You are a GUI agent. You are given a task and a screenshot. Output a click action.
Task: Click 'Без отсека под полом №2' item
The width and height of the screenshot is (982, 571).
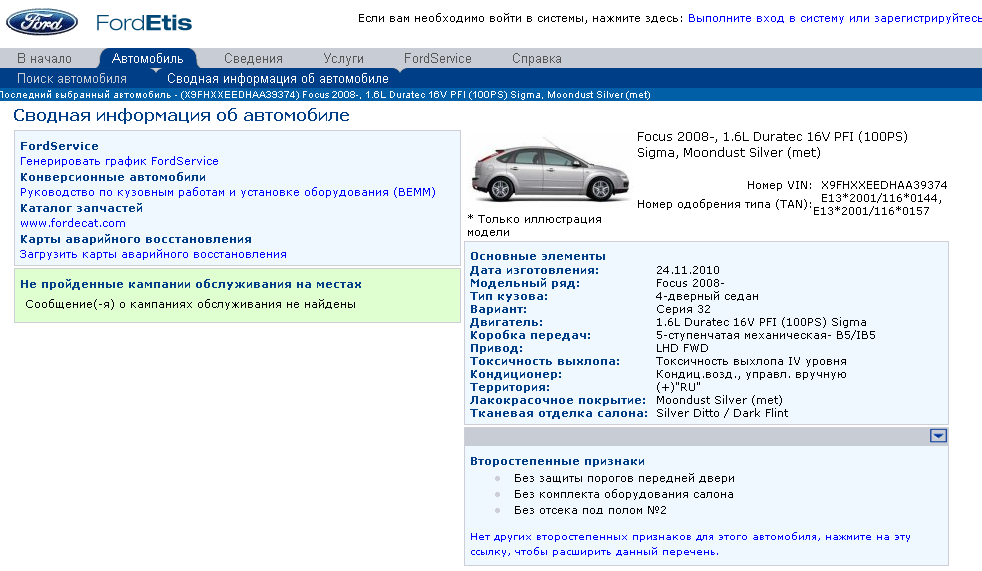590,510
